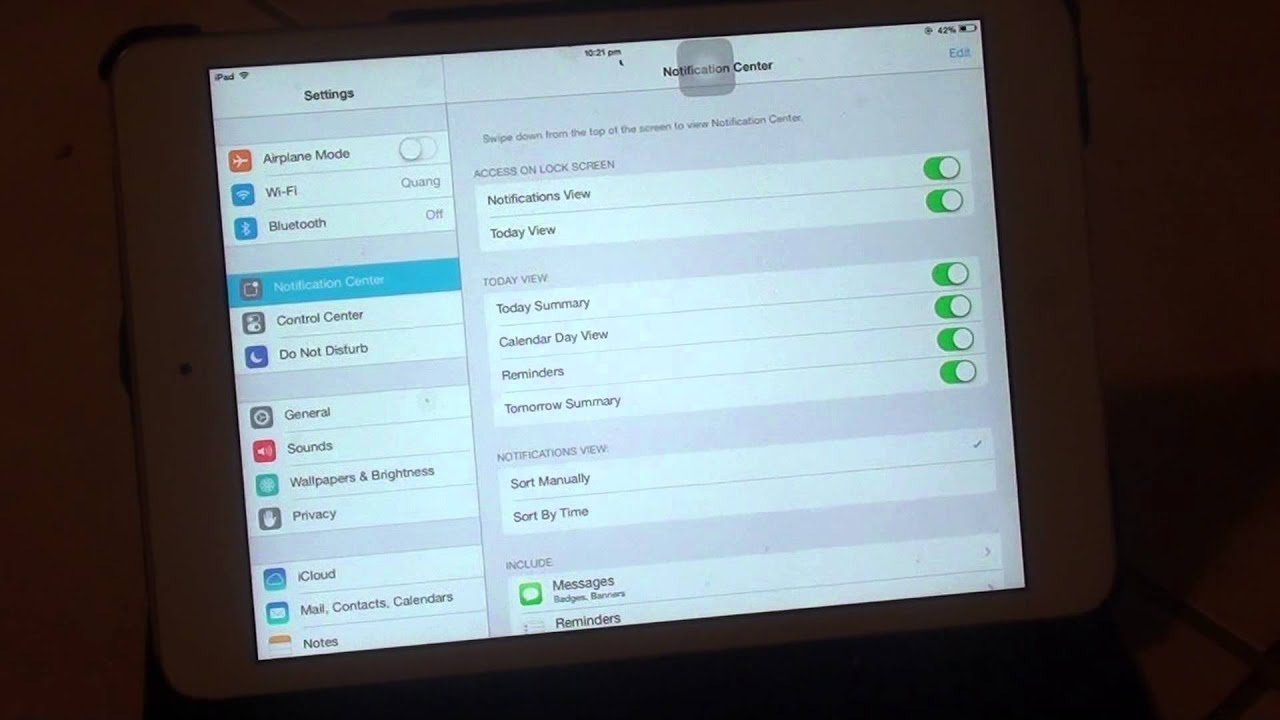The image size is (1280, 720).
Task: Tap the Wi-Fi signal status bar icon
Action: point(244,77)
